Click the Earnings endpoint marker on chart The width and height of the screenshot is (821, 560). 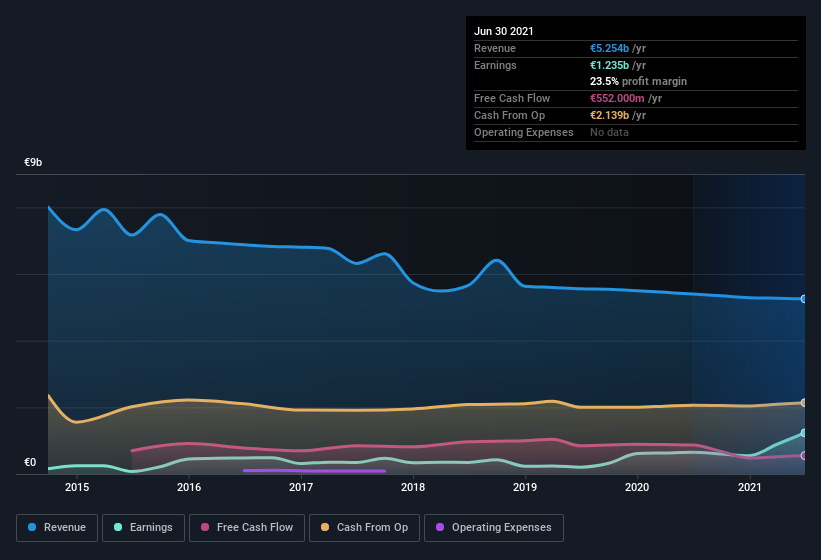[x=803, y=433]
